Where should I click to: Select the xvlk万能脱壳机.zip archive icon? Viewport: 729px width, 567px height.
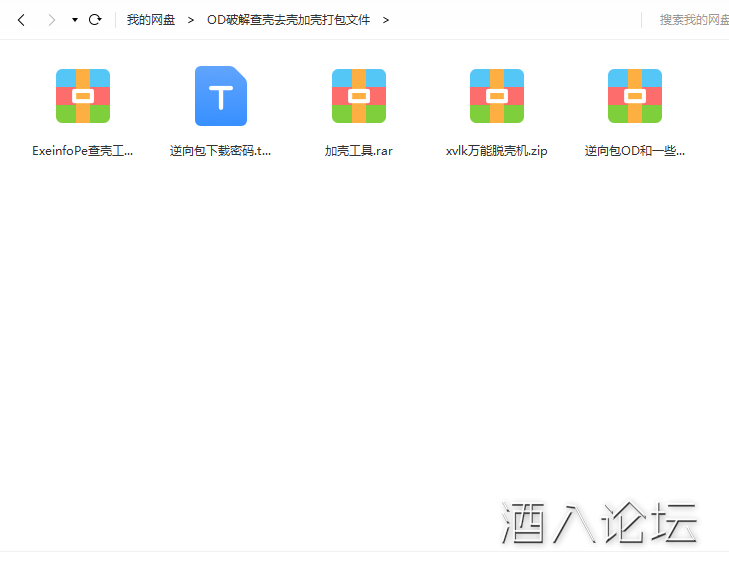497,96
